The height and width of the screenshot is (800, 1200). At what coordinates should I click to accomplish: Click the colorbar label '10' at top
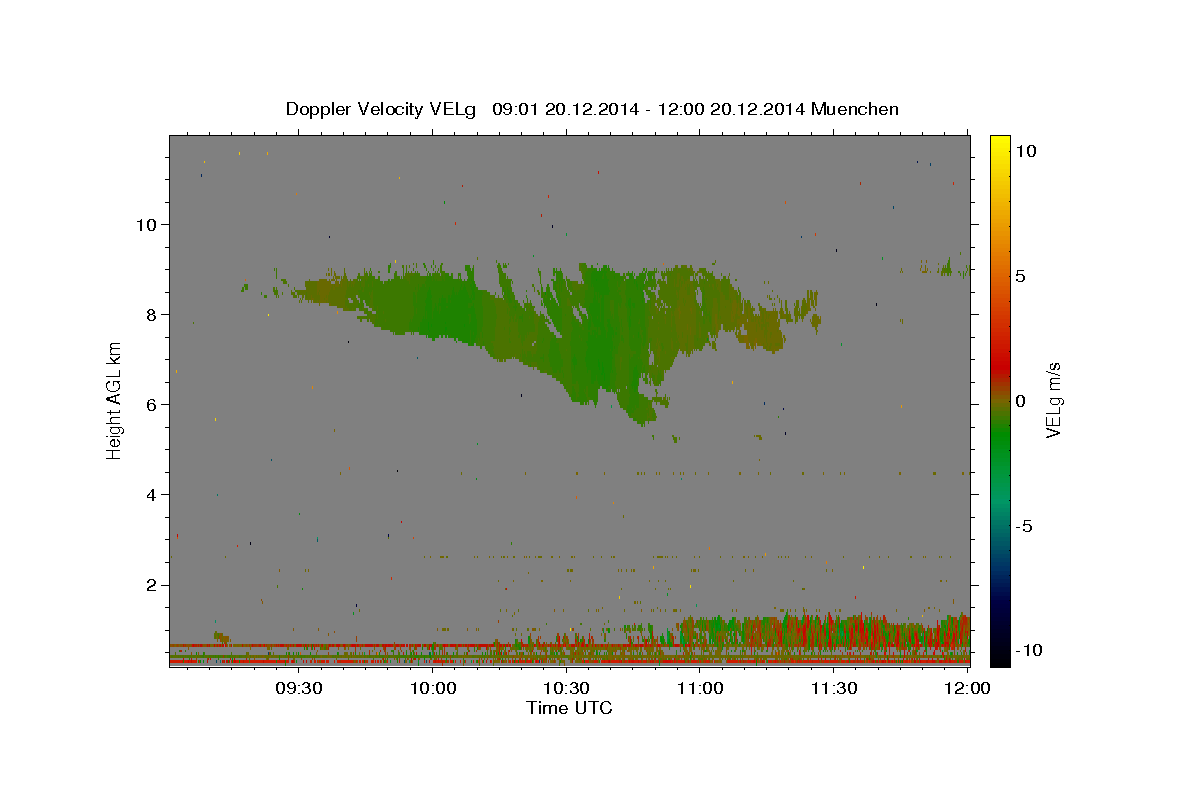[1025, 150]
